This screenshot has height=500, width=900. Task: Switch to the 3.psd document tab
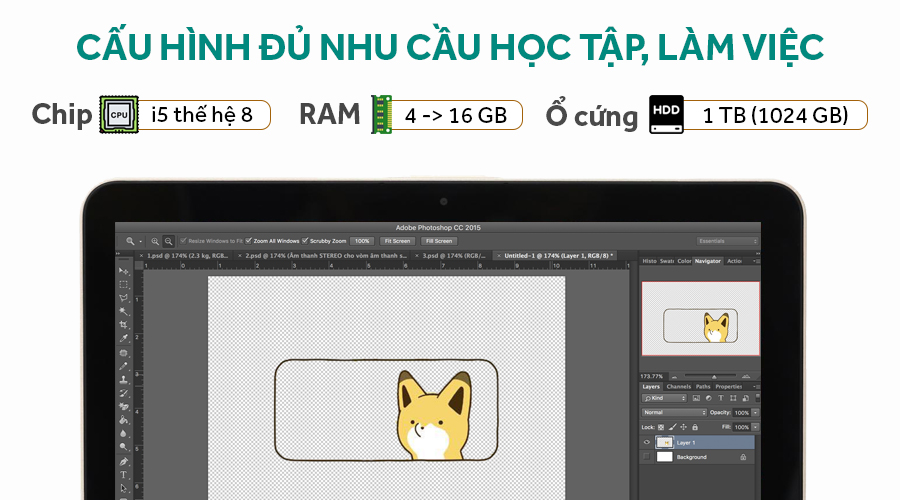453,256
